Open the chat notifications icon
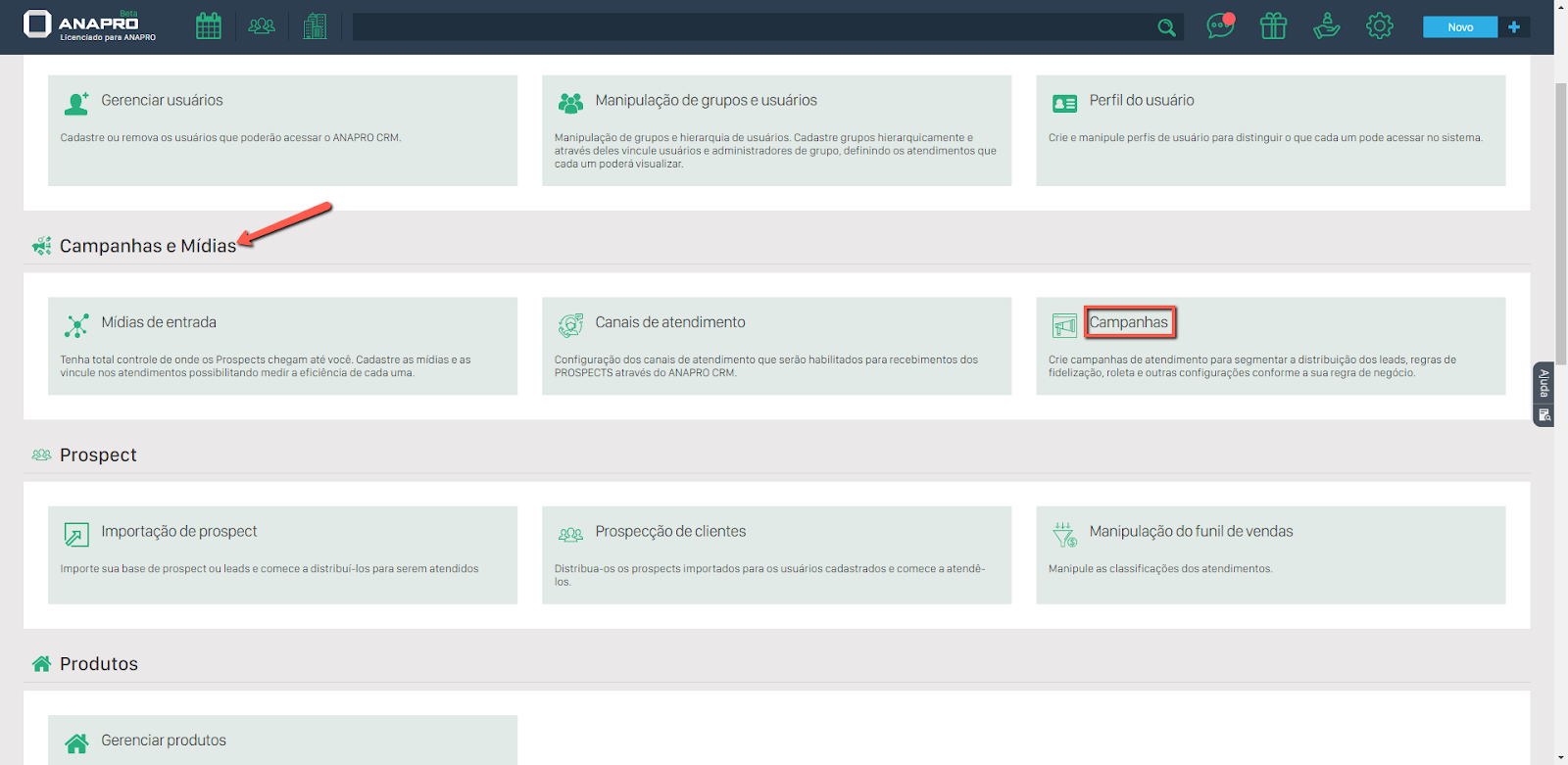Screen dimensions: 1568x765 click(x=1220, y=26)
